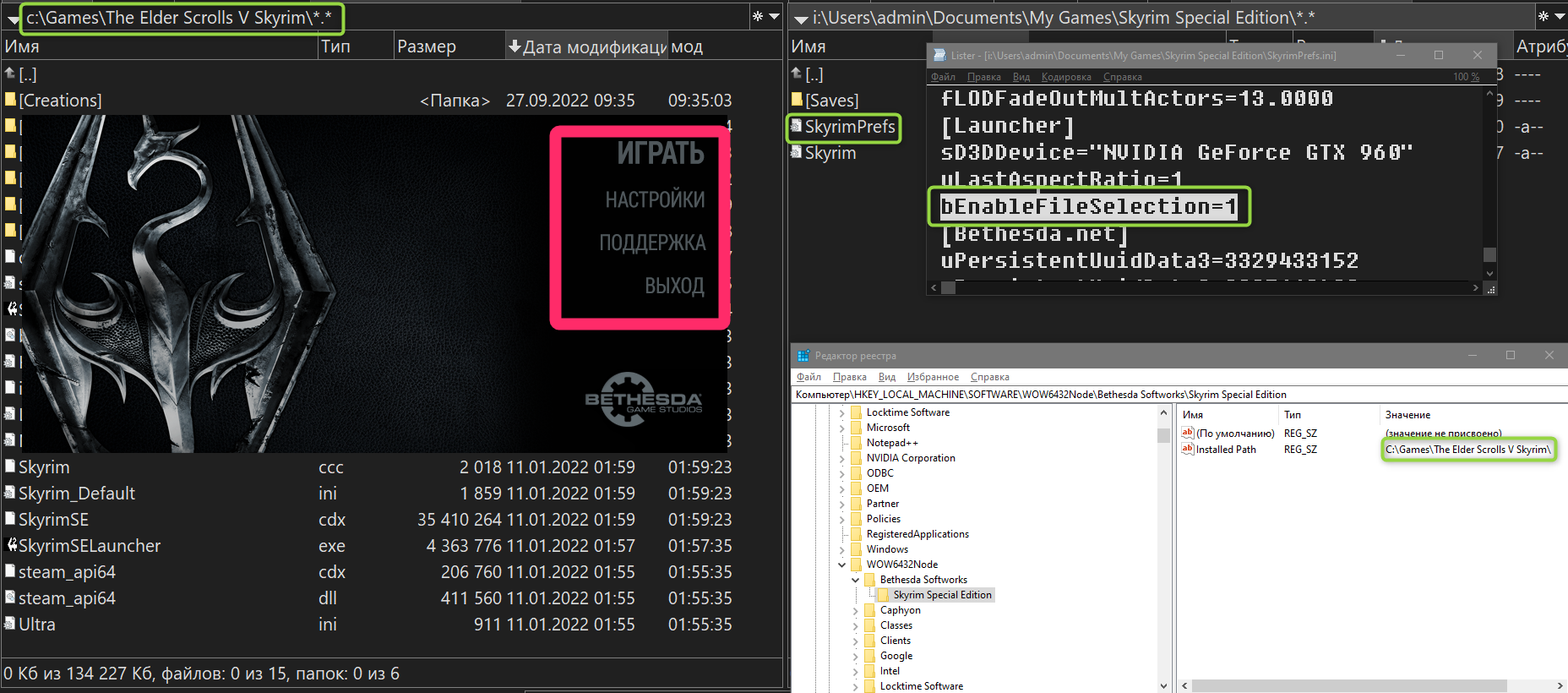Collapse the WOW6432Node registry key
The height and width of the screenshot is (693, 1568).
842,565
